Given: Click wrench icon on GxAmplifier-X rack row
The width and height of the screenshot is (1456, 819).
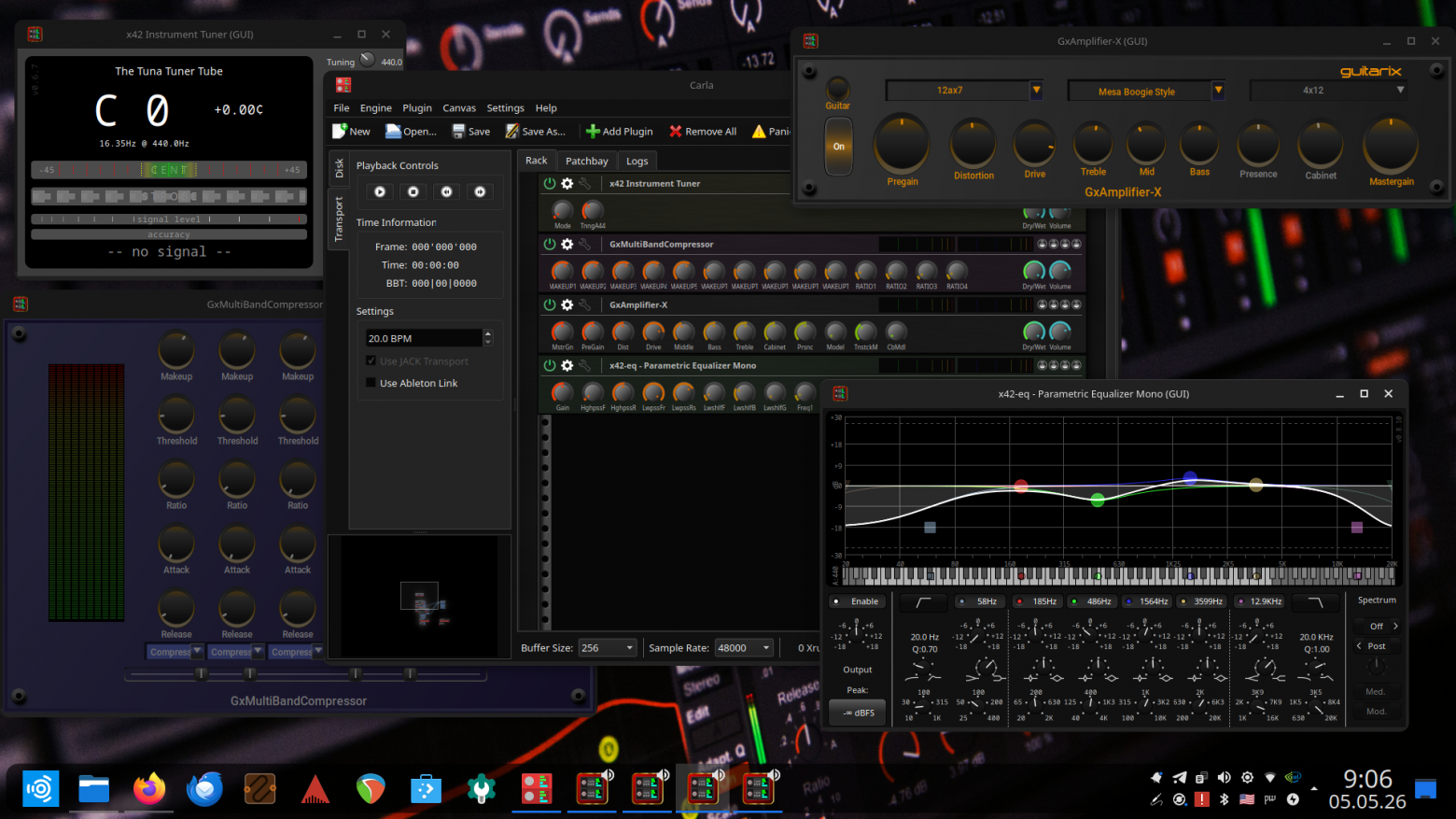Looking at the screenshot, I should 585,305.
